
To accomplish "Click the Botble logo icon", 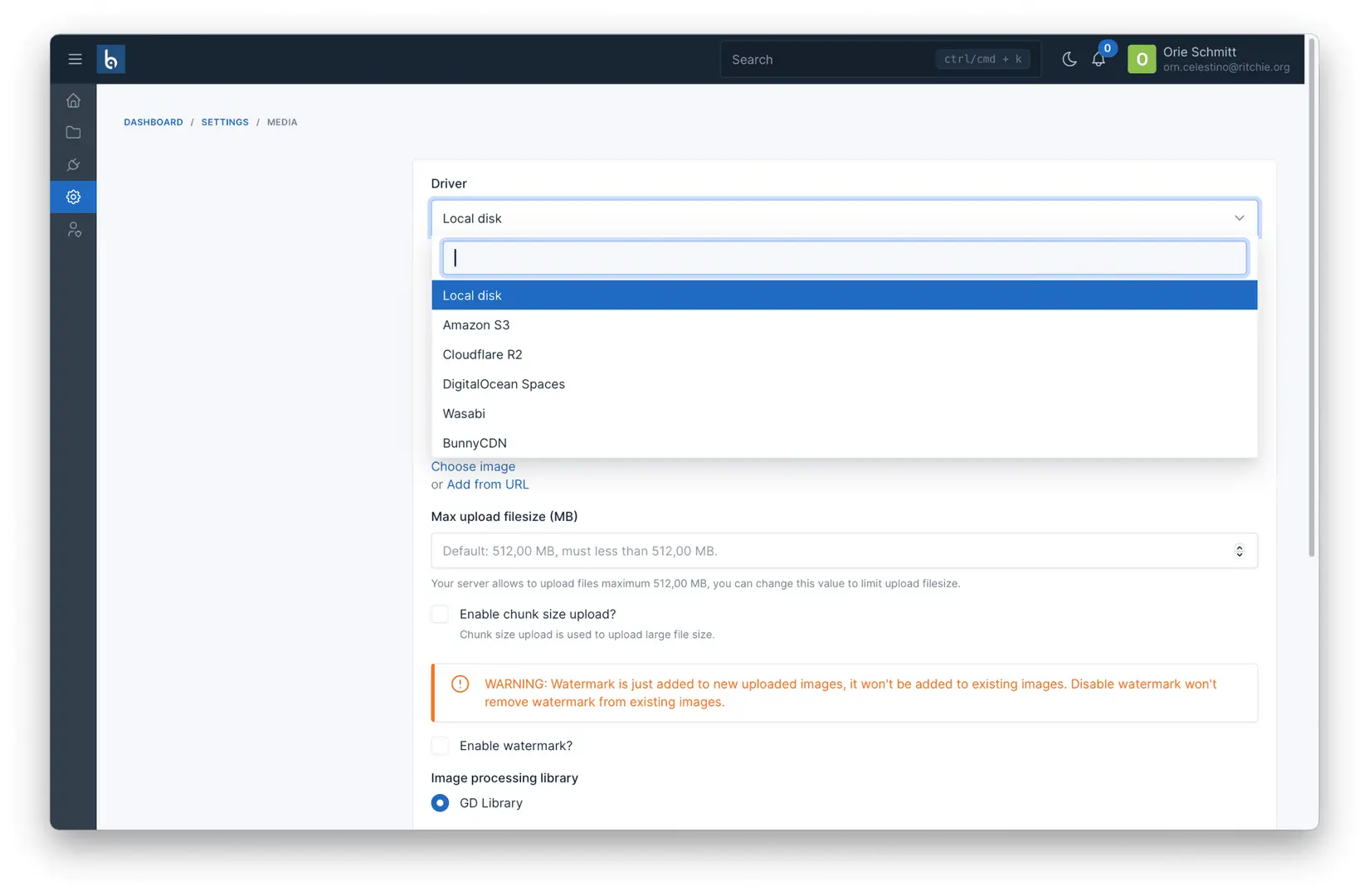I will pos(111,59).
